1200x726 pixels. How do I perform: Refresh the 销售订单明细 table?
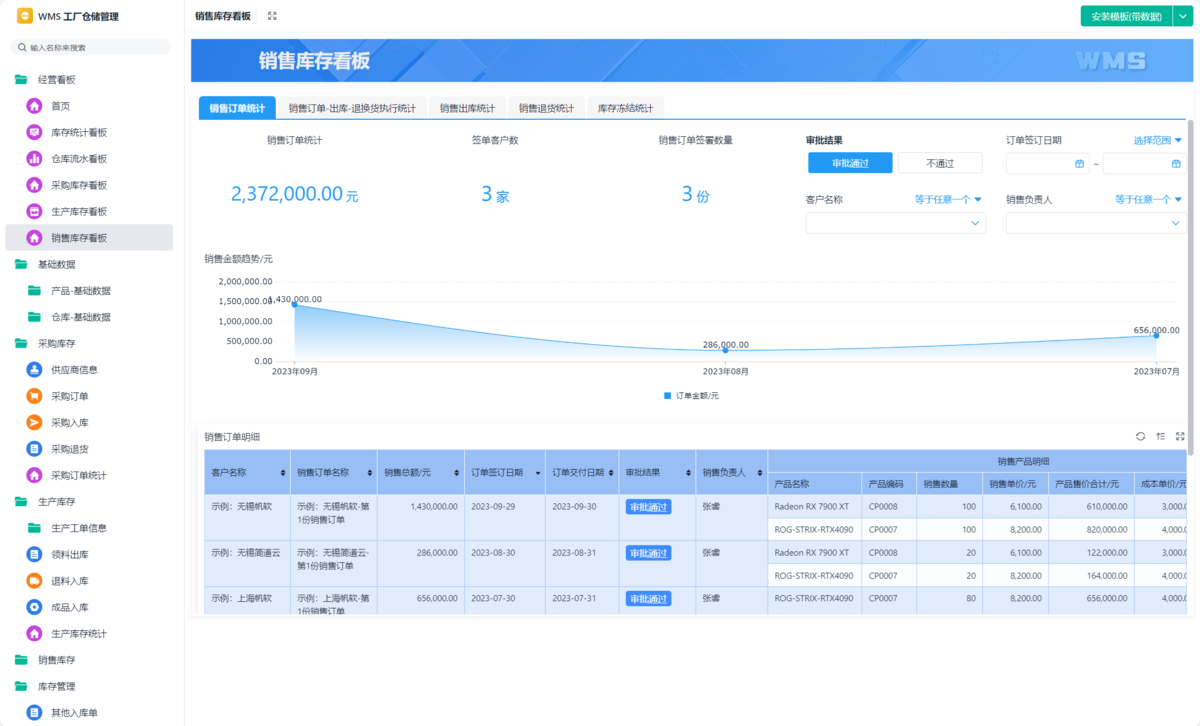pyautogui.click(x=1140, y=436)
